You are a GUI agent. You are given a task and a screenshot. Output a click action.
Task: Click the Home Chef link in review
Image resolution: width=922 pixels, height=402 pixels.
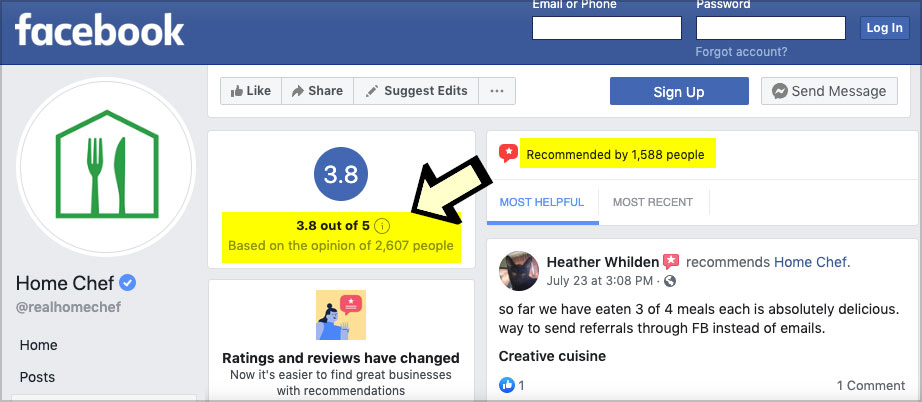pos(811,262)
